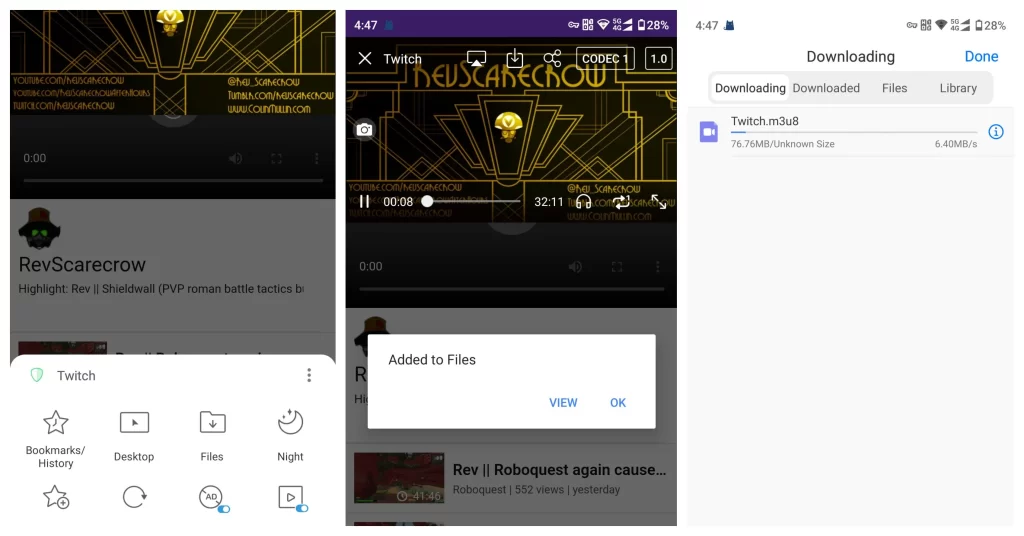Open Rev || Roboquest again video thumbnail
Image resolution: width=1024 pixels, height=536 pixels.
(x=399, y=478)
